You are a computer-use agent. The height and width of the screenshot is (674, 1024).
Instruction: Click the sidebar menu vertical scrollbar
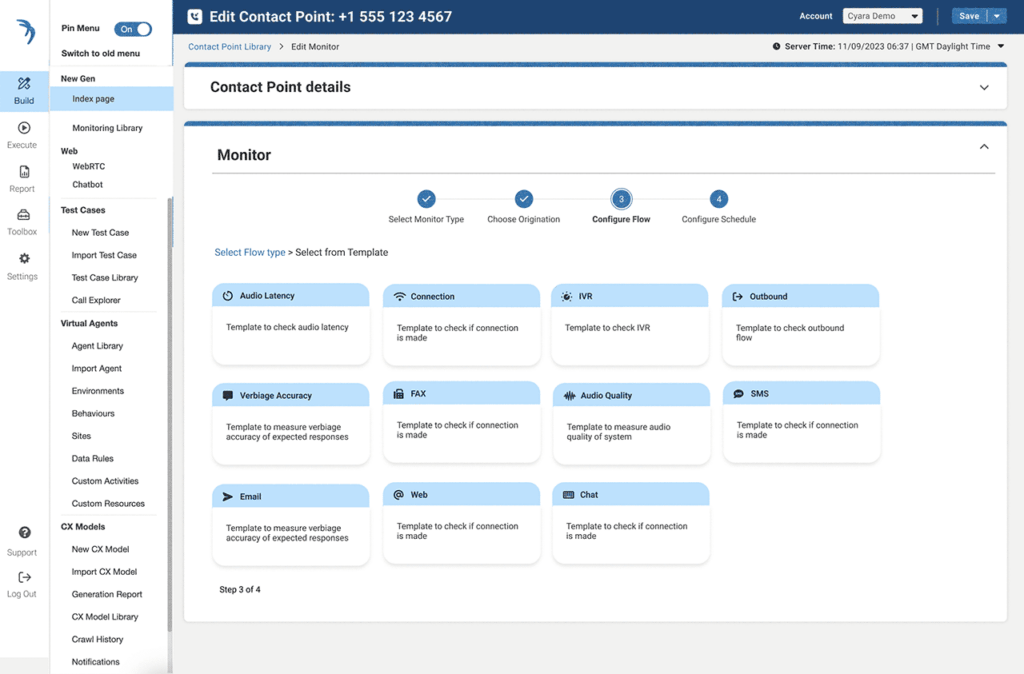(170, 415)
